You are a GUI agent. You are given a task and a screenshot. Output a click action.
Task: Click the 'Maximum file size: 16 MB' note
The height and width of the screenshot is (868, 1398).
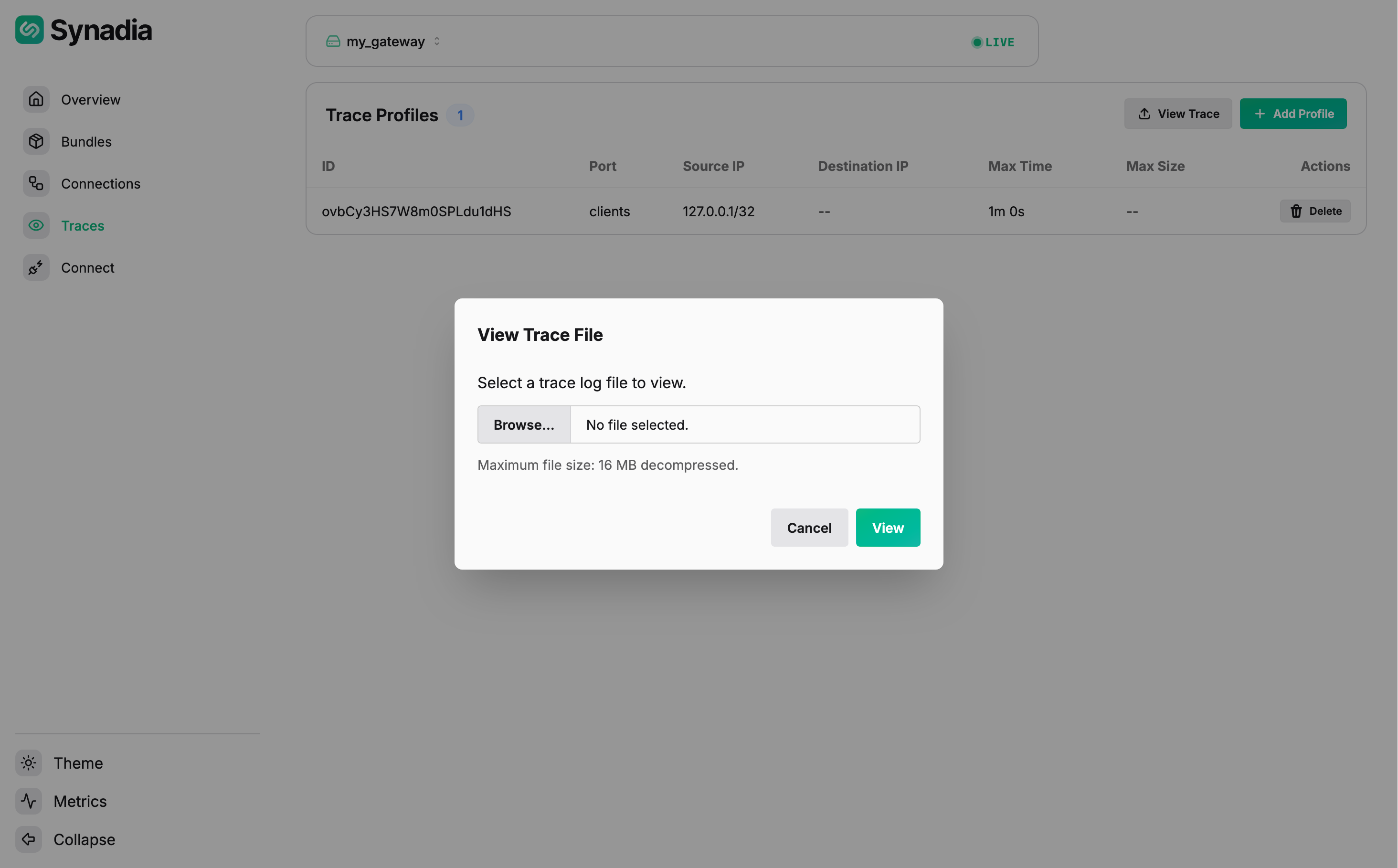pos(607,465)
